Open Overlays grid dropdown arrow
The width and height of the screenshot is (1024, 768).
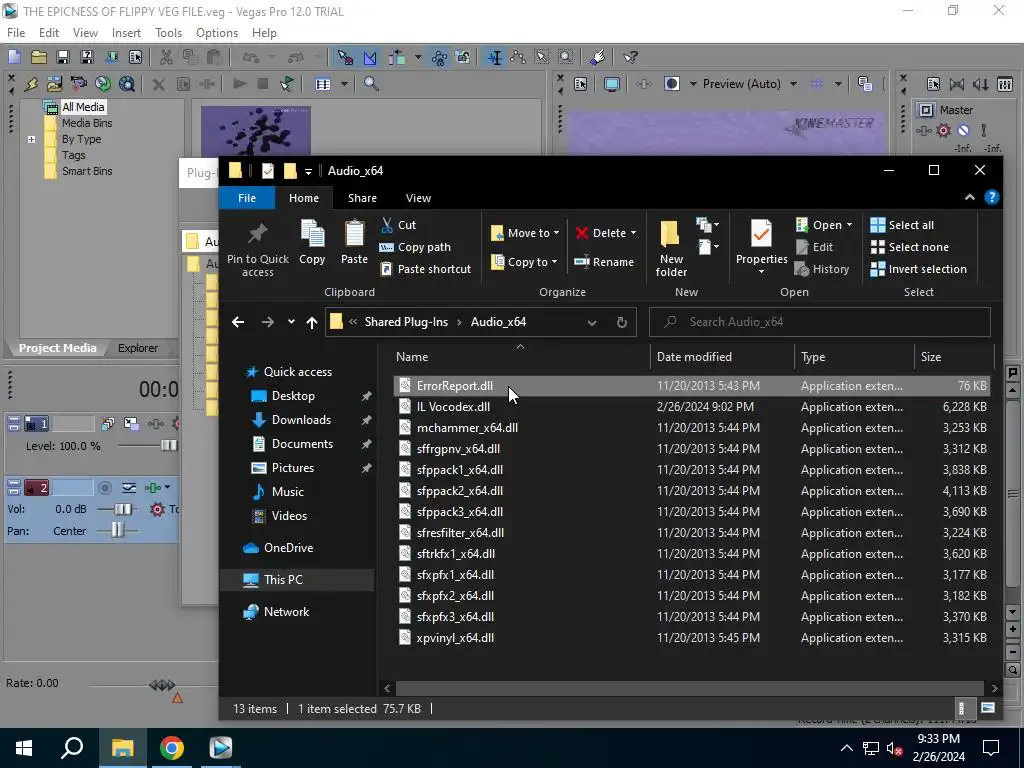tap(838, 84)
